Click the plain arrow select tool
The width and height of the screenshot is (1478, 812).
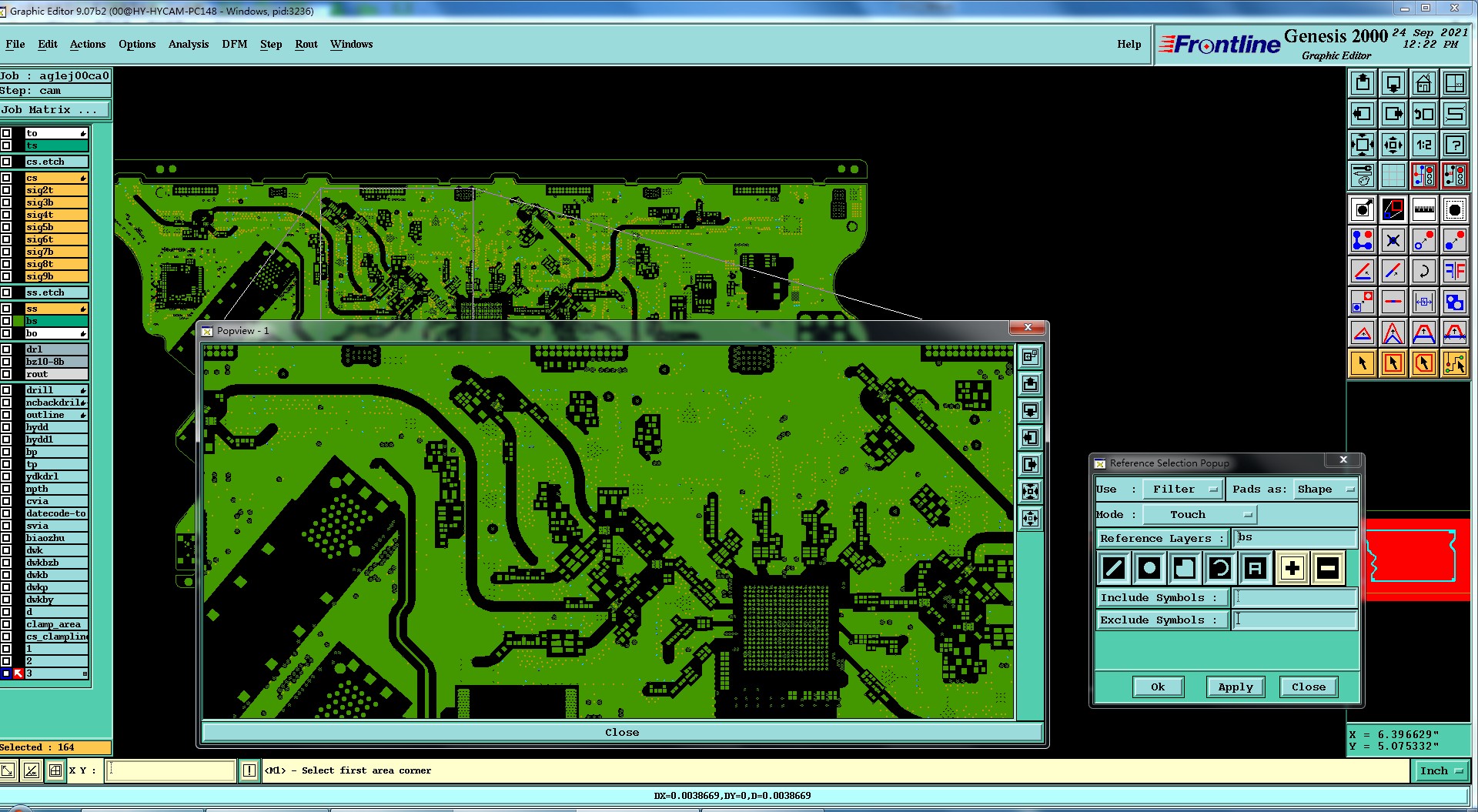(x=1363, y=363)
